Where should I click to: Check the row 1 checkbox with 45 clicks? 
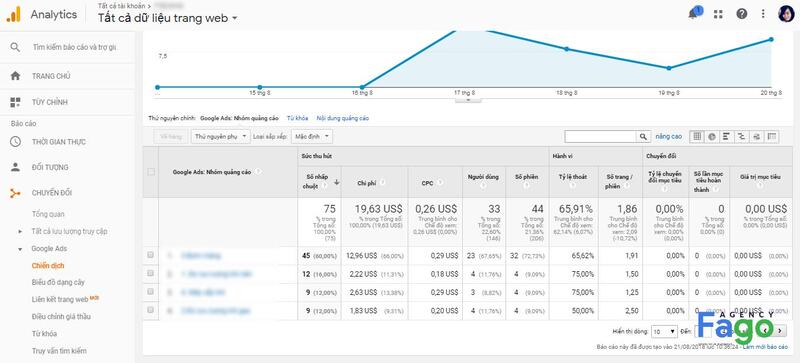[x=151, y=255]
